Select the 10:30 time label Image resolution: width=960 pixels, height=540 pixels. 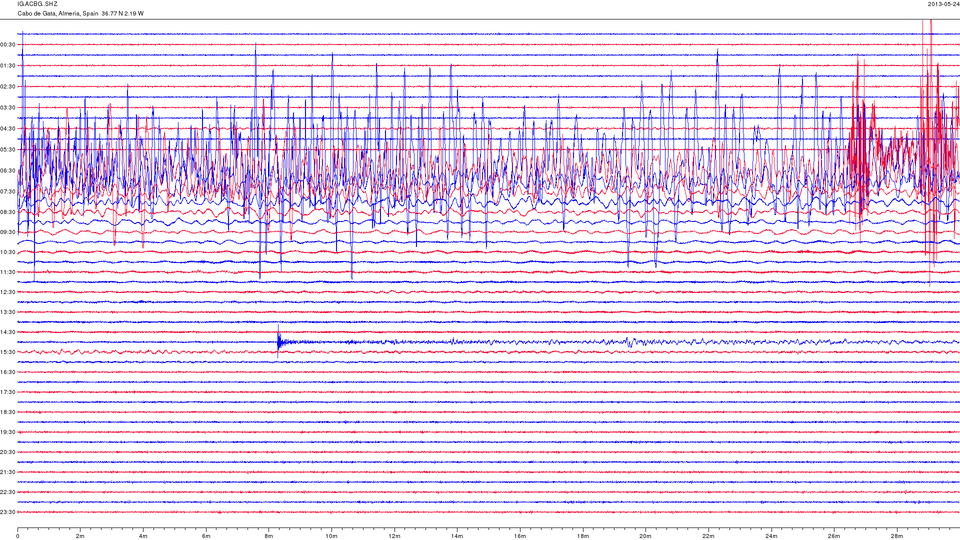coord(7,252)
